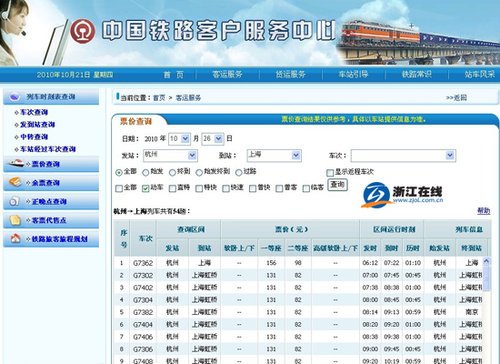Uncheck the 动车 checkbox
This screenshot has height=364, width=500.
tap(146, 188)
